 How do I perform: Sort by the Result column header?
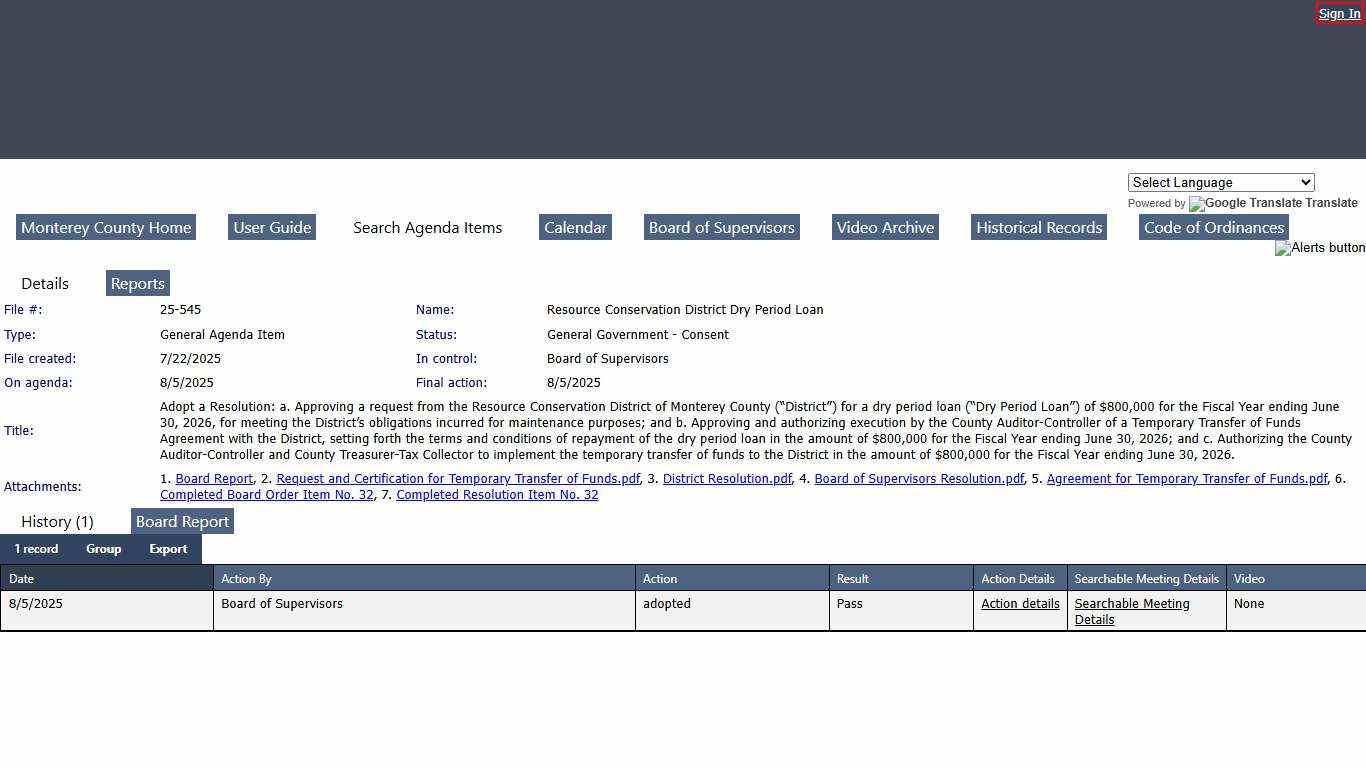[x=852, y=579]
